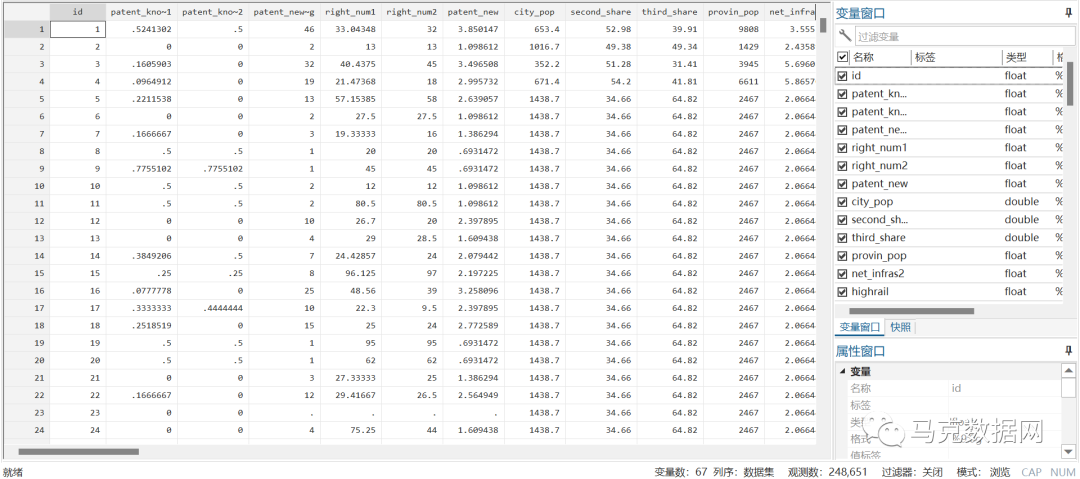Select the right_num1 data column header

point(351,12)
